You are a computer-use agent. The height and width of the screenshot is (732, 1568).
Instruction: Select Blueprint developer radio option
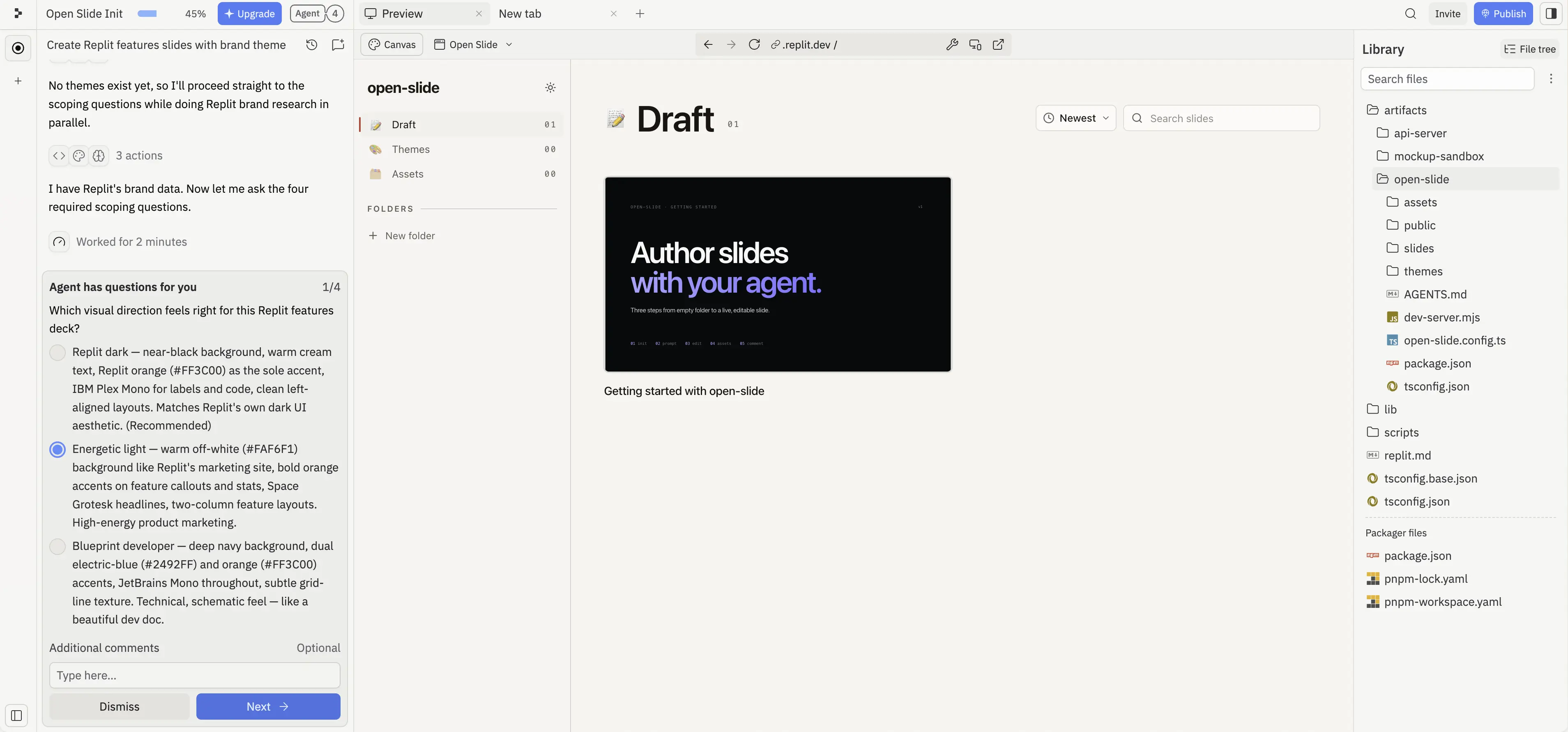57,546
